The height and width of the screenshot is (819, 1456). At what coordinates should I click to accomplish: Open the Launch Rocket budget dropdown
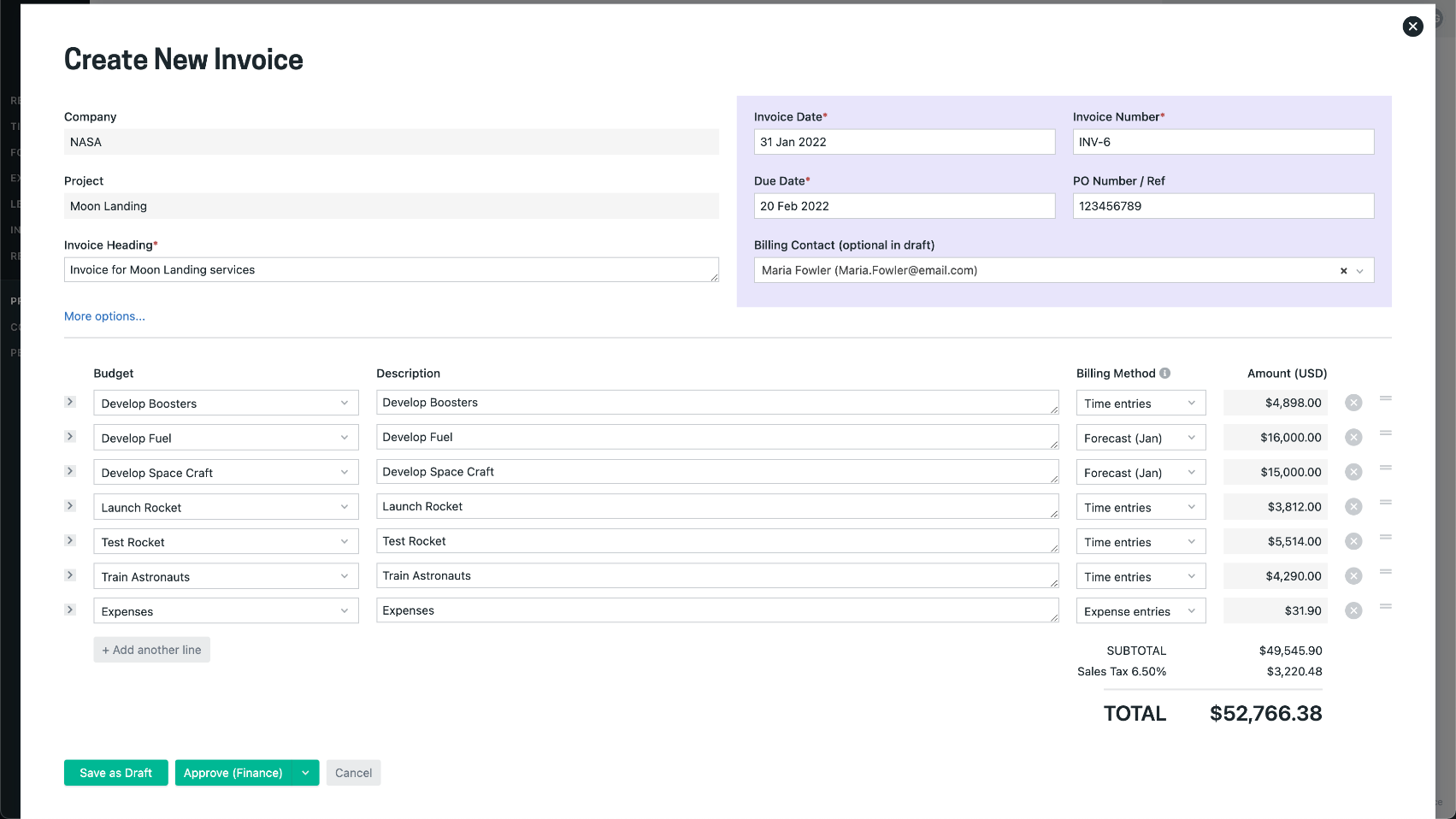(226, 507)
